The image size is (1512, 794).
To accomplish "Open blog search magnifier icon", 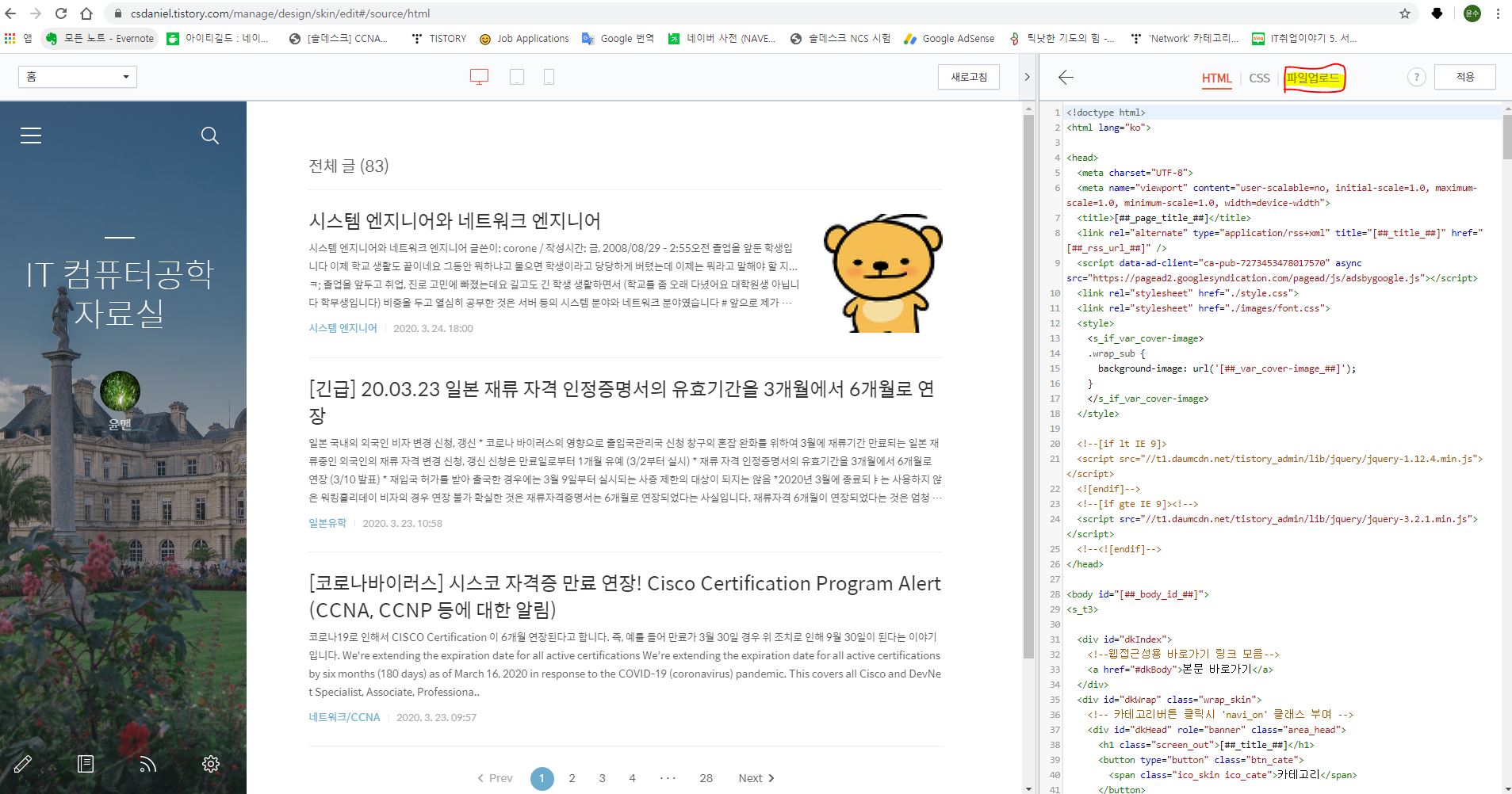I will [x=210, y=136].
